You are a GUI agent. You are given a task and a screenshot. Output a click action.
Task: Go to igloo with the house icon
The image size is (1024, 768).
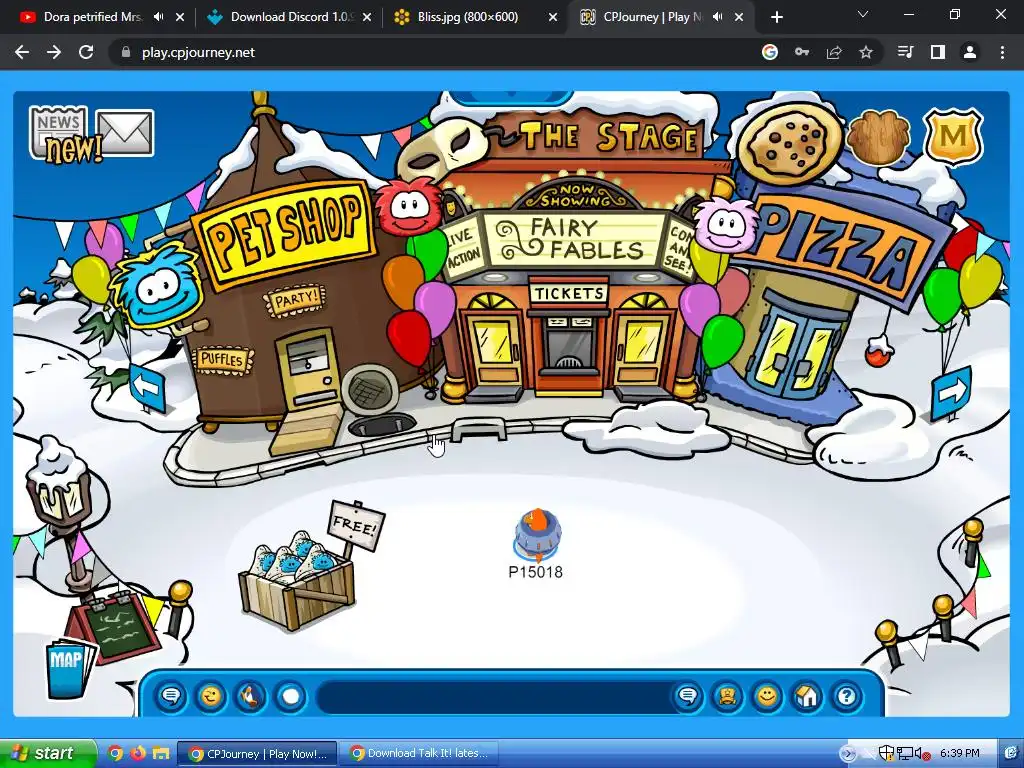807,696
